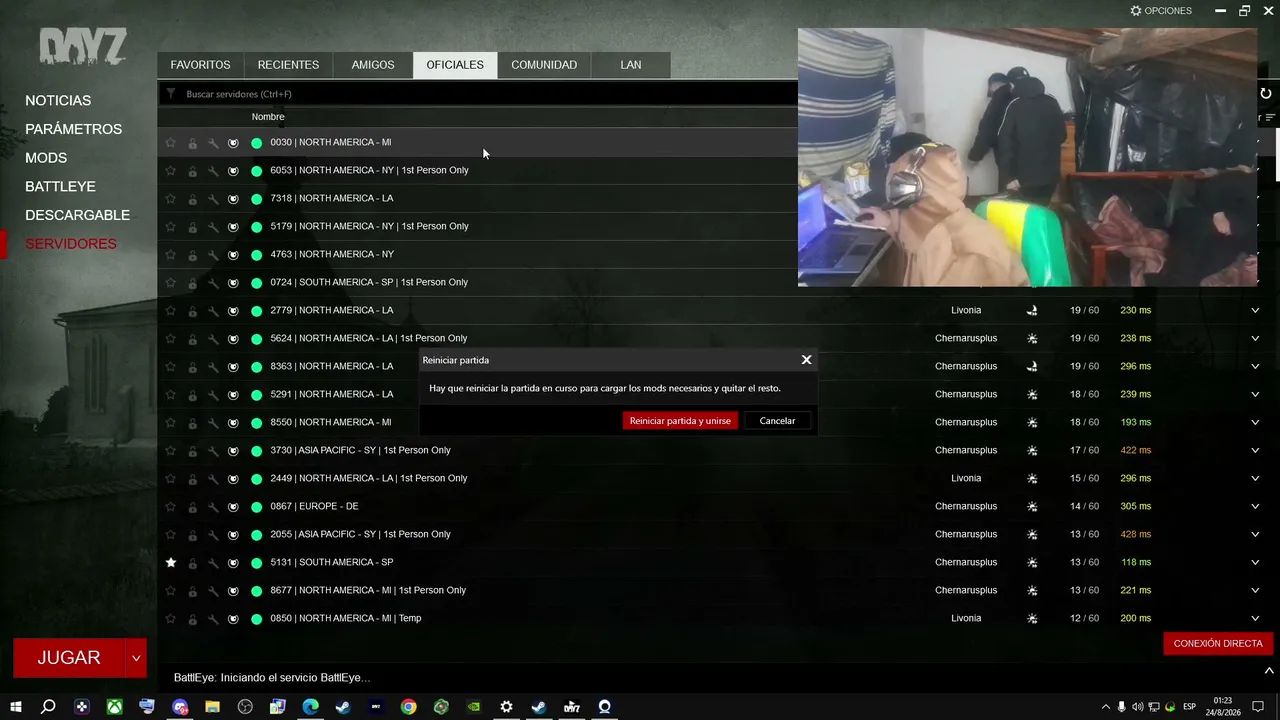Click the 118 ms ping value

pyautogui.click(x=1136, y=563)
